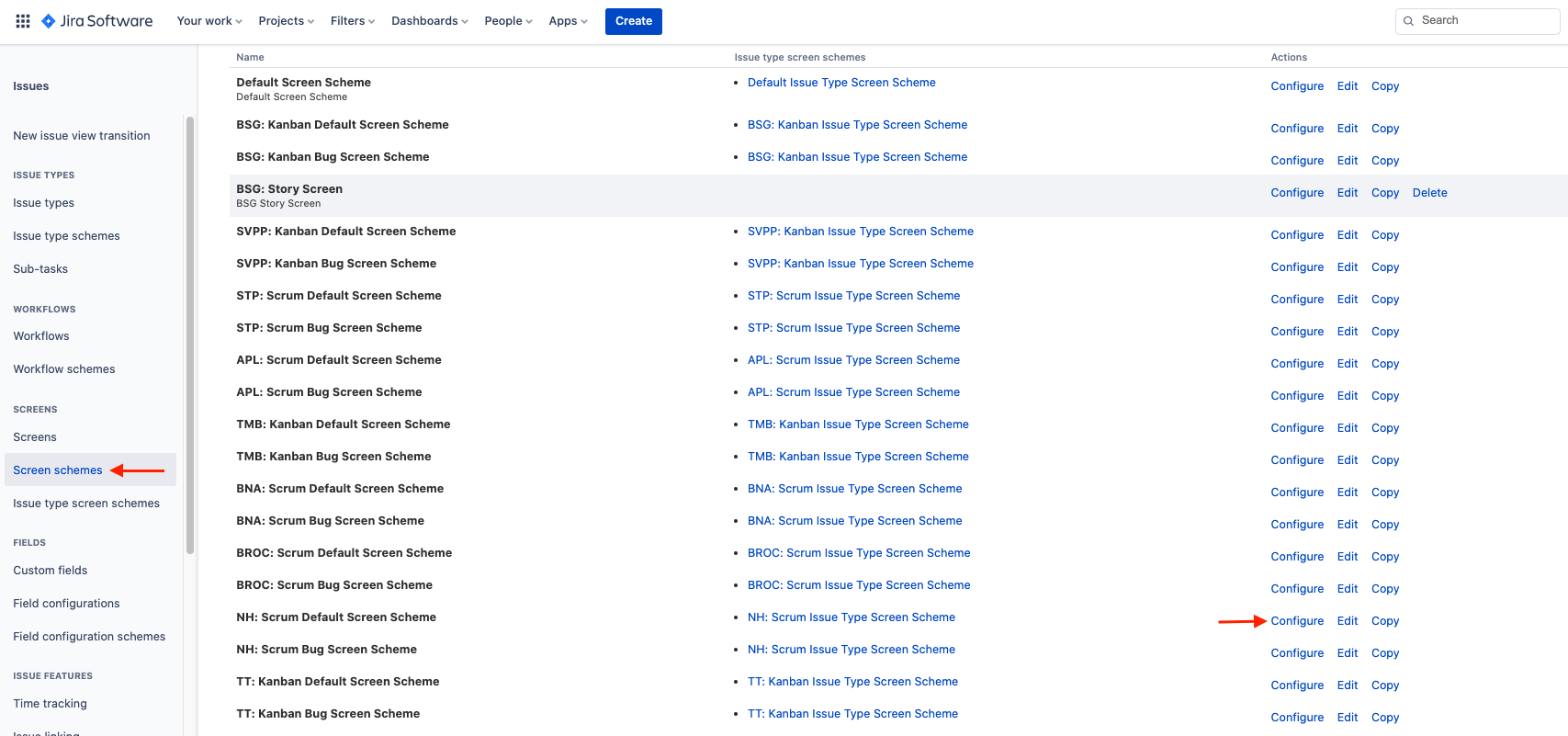Click the search magnifier icon

pyautogui.click(x=1409, y=21)
